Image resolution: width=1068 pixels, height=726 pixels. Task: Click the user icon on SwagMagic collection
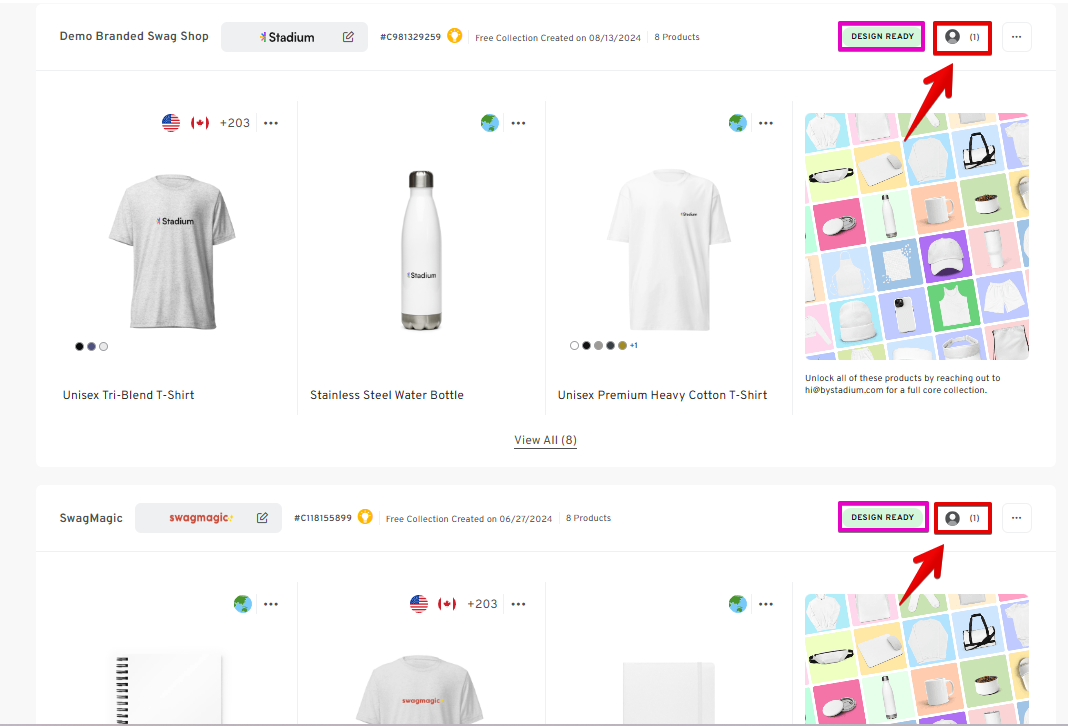pos(953,518)
